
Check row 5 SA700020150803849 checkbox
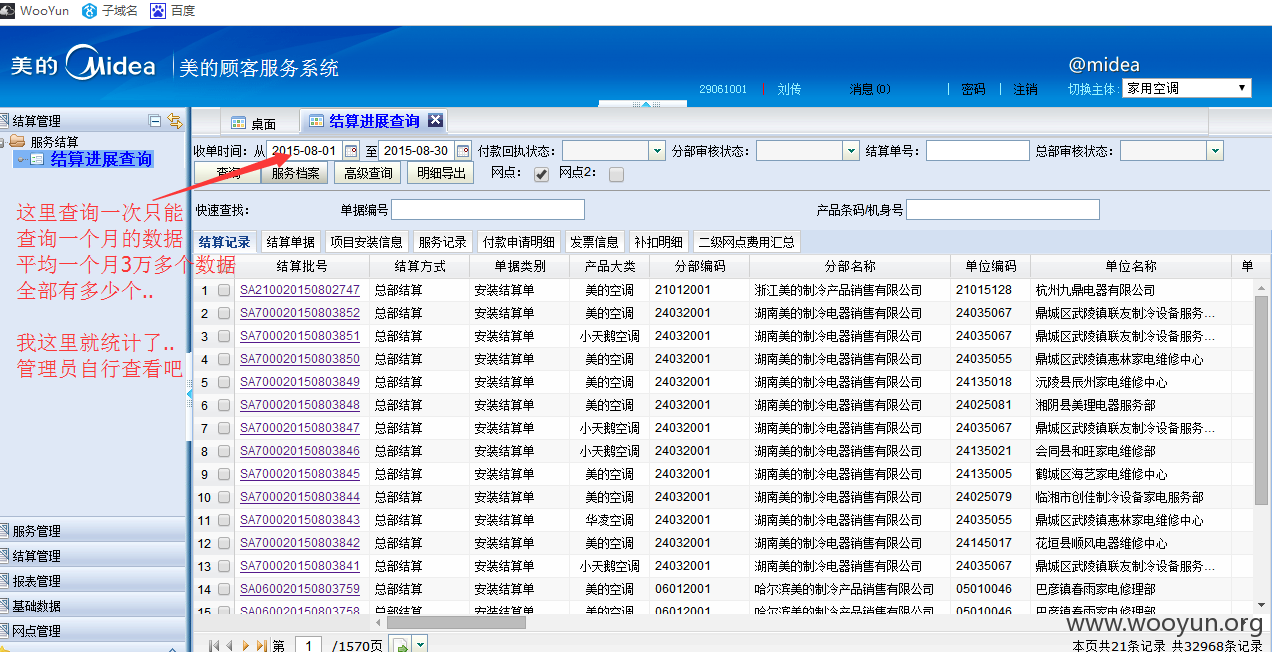224,383
